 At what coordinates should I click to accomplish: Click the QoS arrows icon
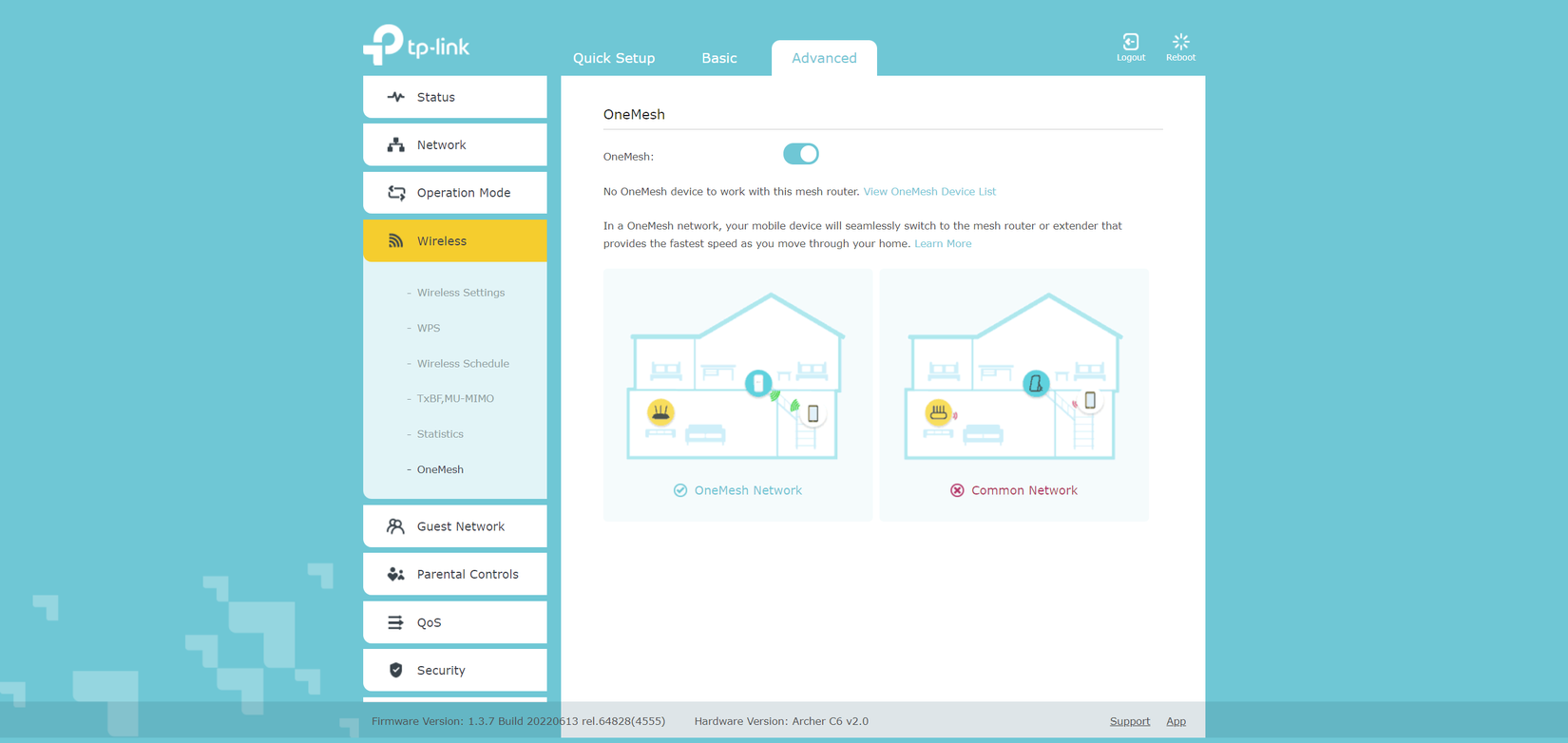click(x=395, y=622)
